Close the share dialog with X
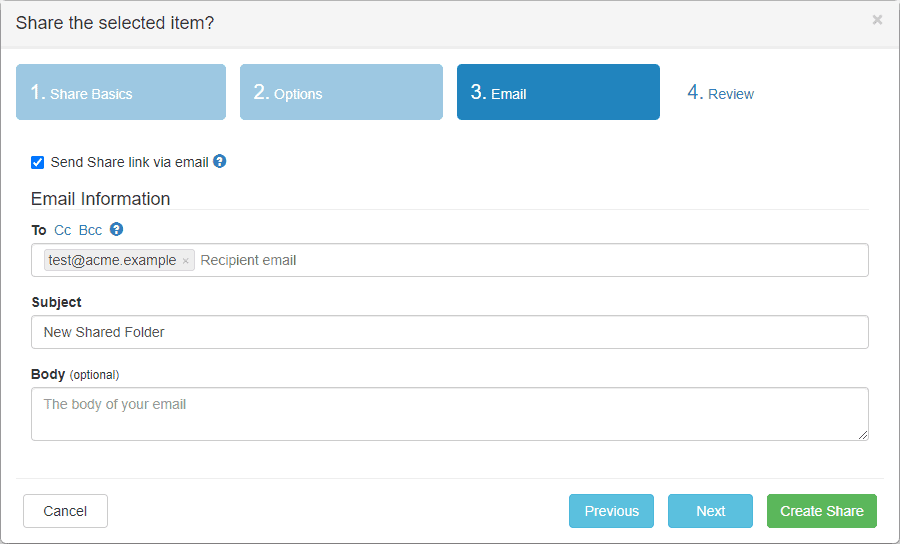 click(x=877, y=20)
